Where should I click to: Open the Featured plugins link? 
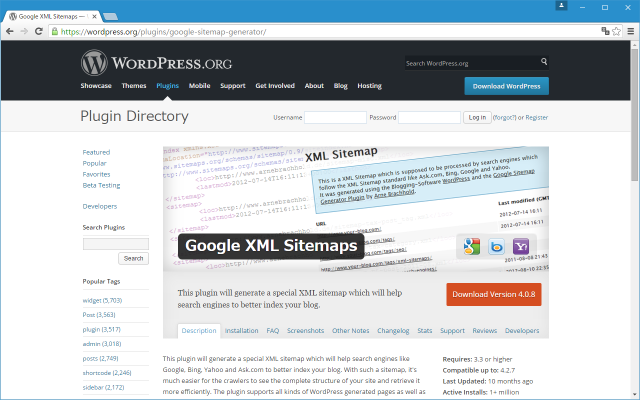tap(96, 152)
